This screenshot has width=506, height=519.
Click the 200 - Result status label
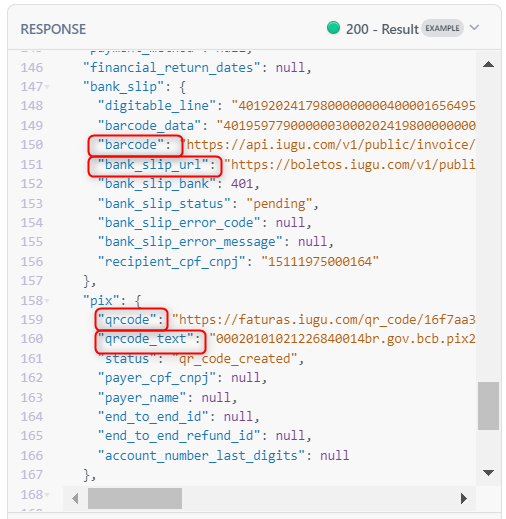(382, 29)
